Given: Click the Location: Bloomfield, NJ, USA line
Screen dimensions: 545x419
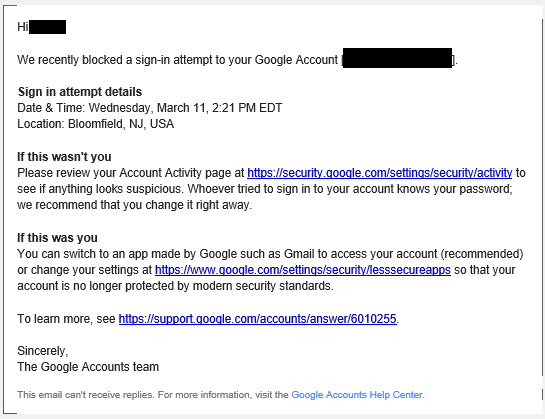Looking at the screenshot, I should tap(96, 124).
